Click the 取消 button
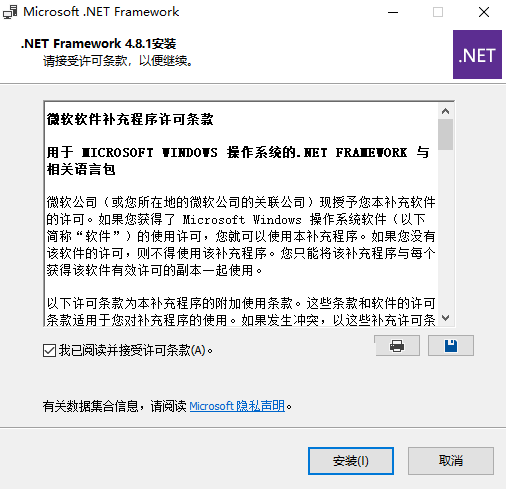The image size is (506, 489). coord(451,461)
